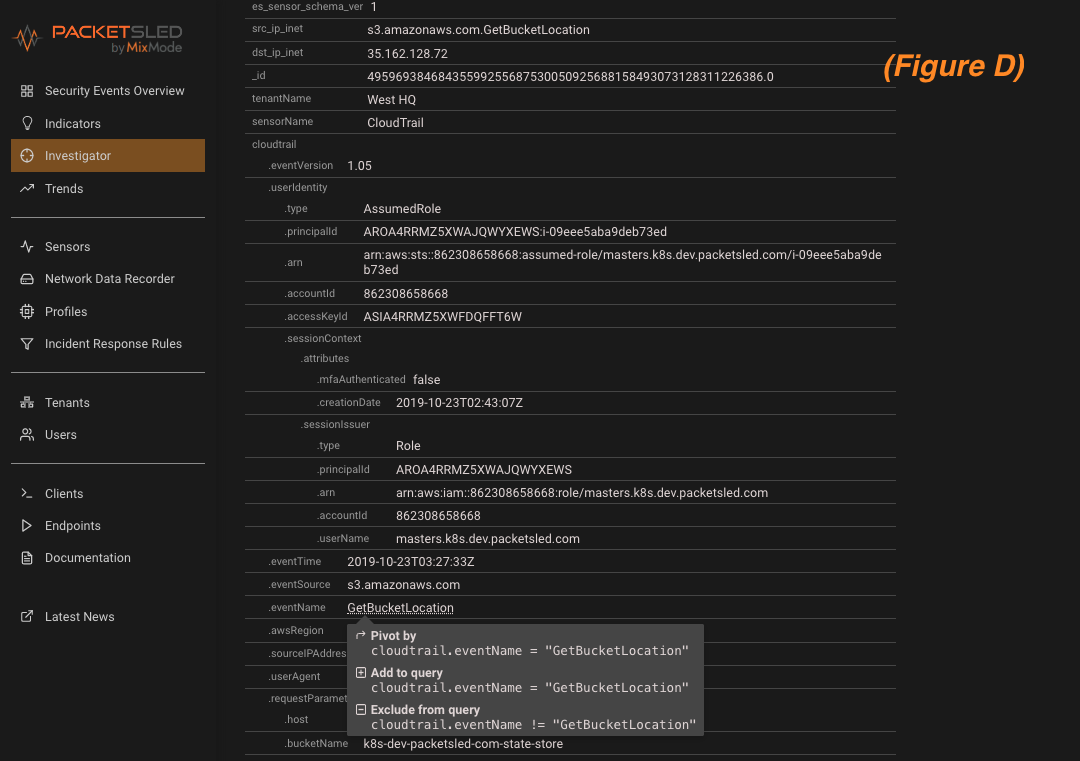Exclude eventName GetBucketLocation from query
The width and height of the screenshot is (1080, 761).
click(x=526, y=718)
